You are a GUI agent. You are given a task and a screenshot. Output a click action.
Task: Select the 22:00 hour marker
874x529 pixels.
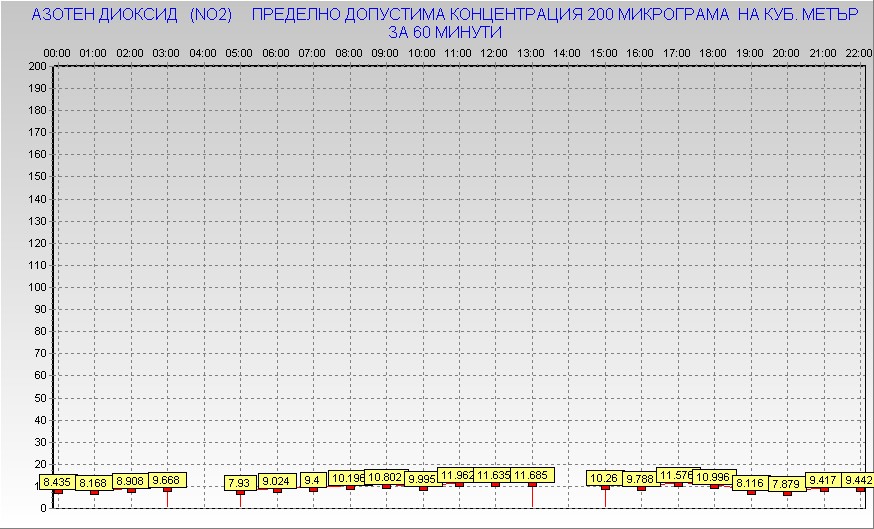point(858,53)
